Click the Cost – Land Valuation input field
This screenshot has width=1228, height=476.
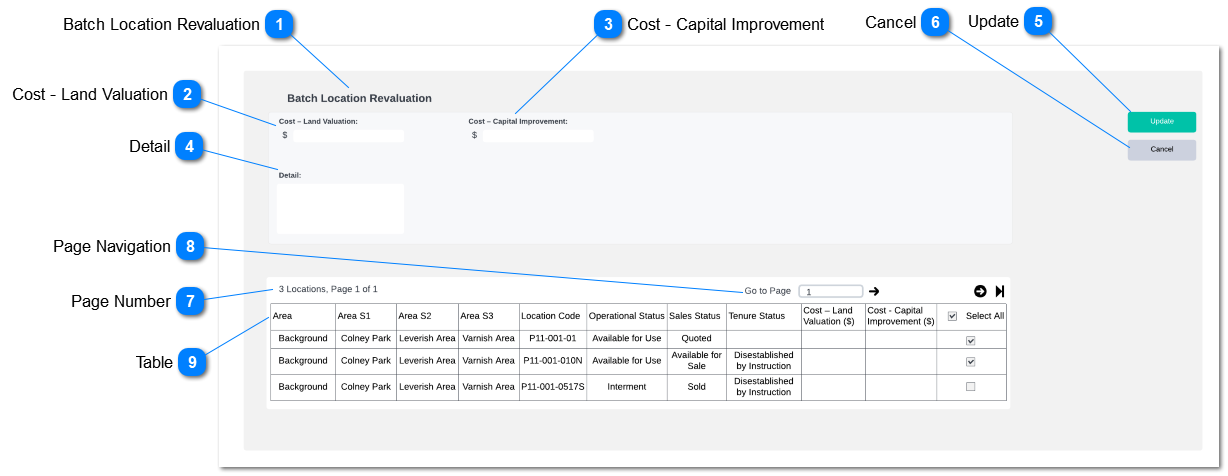(x=348, y=136)
